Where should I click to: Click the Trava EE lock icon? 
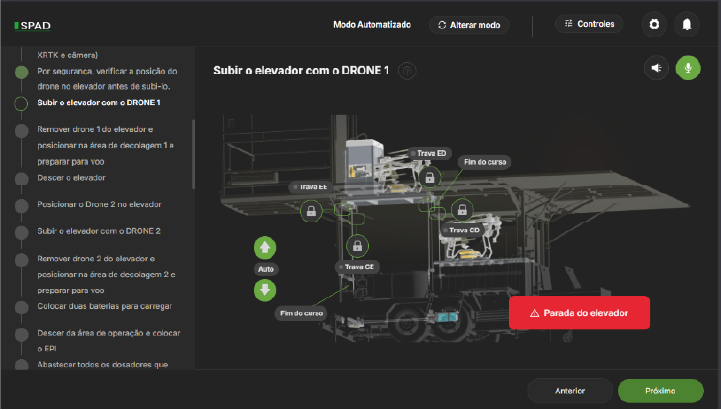[x=312, y=210]
